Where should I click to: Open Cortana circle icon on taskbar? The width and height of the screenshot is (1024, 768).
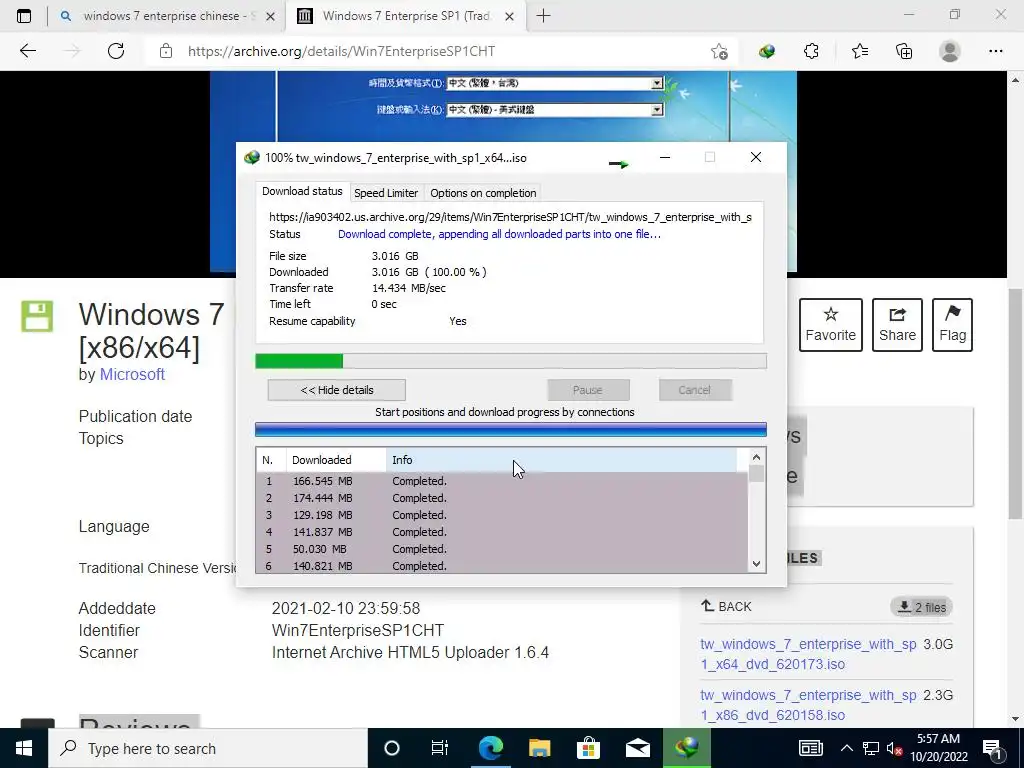(391, 748)
